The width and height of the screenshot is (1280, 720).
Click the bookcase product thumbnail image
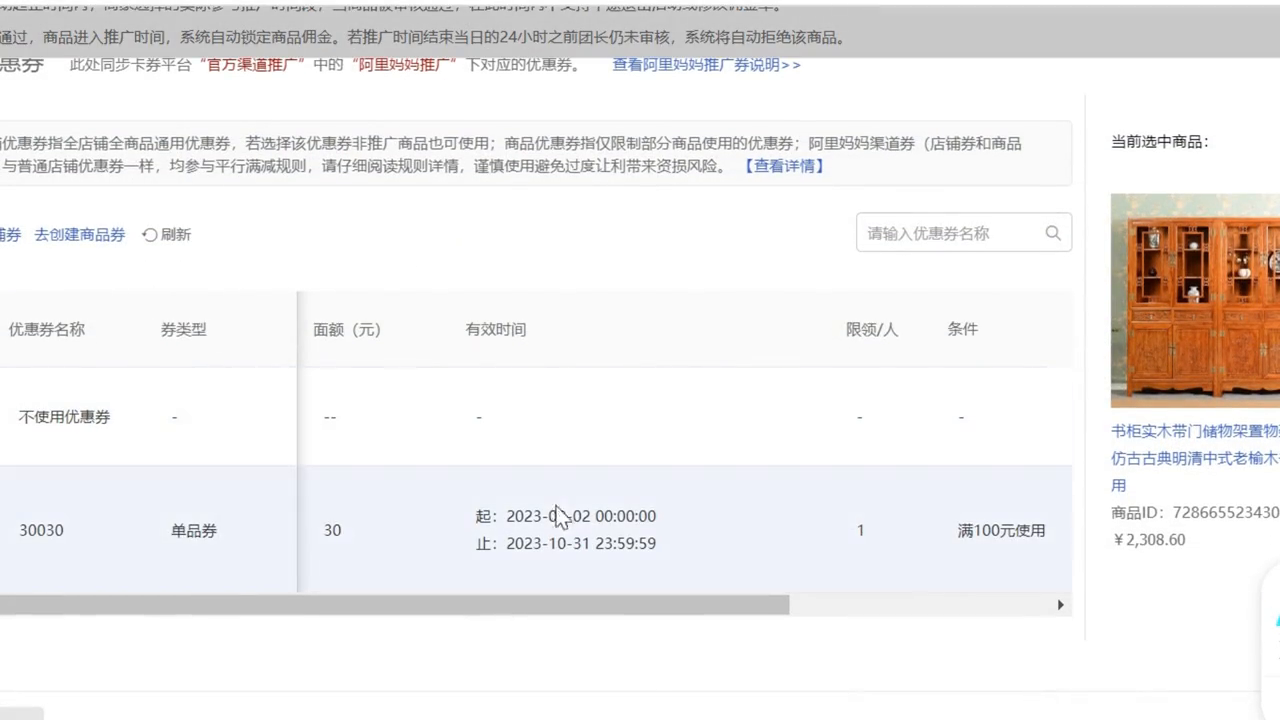pyautogui.click(x=1195, y=301)
